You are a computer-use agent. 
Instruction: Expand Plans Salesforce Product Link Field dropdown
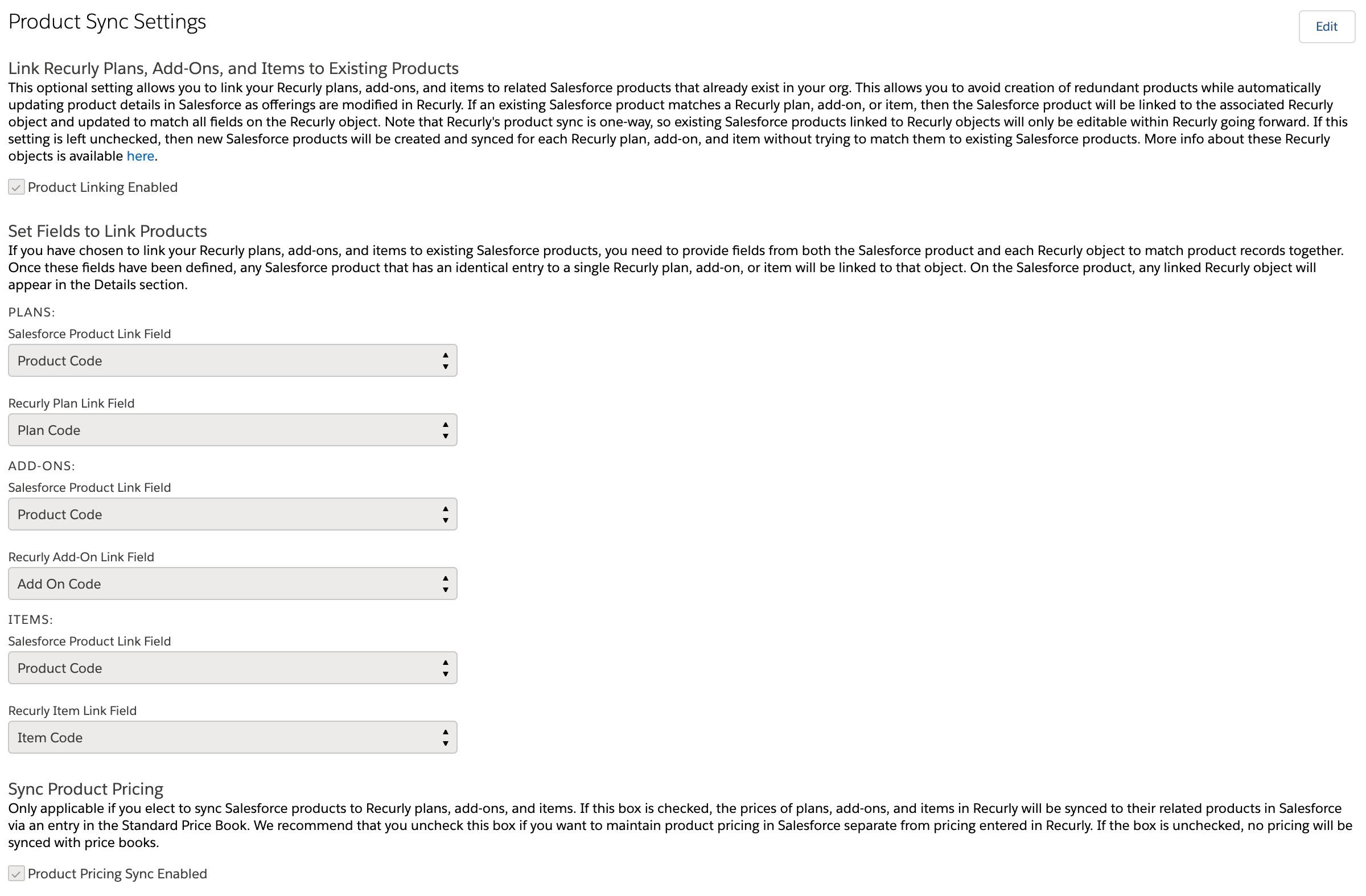coord(233,360)
